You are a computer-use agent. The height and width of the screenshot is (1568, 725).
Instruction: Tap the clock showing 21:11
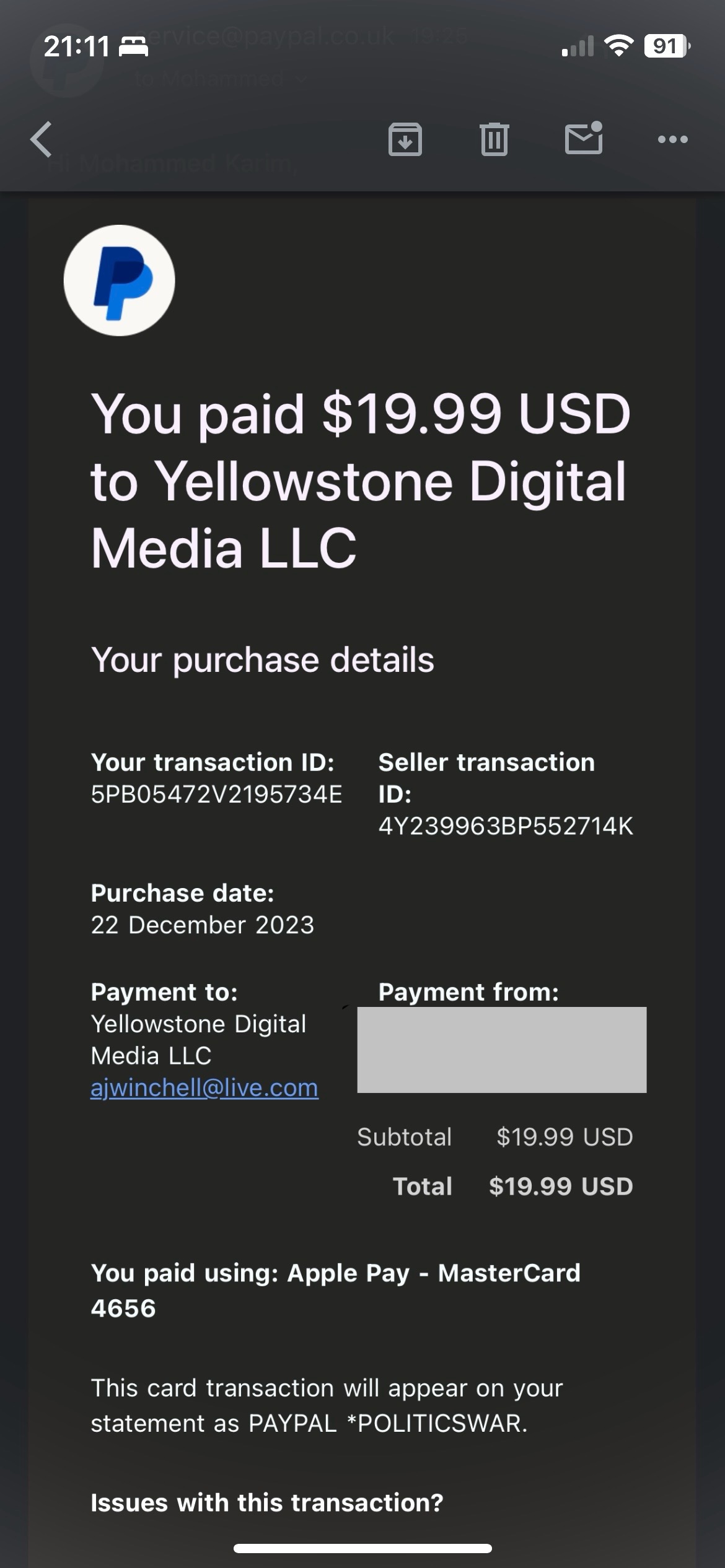77,47
